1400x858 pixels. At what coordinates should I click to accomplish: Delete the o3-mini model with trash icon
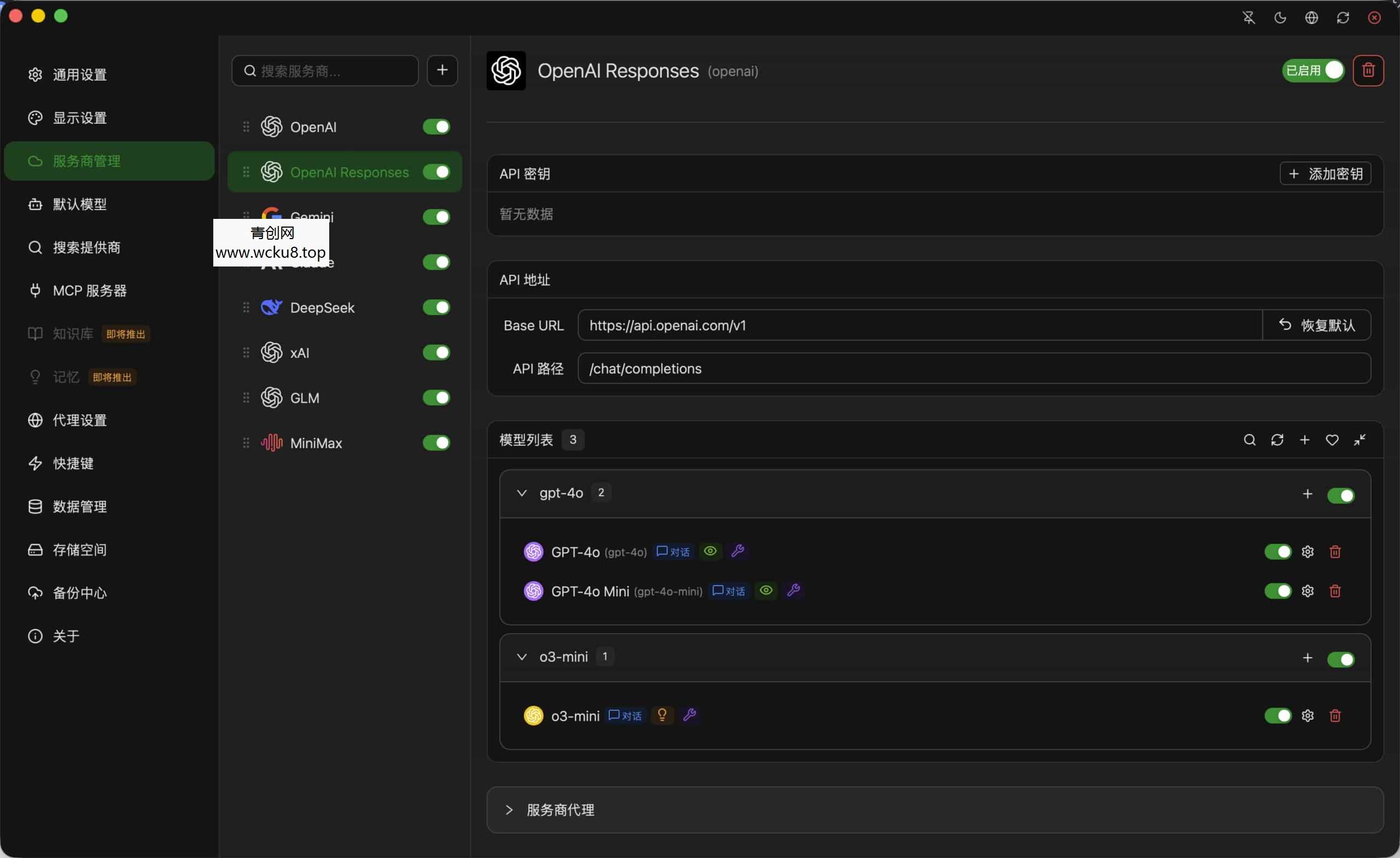(x=1335, y=715)
